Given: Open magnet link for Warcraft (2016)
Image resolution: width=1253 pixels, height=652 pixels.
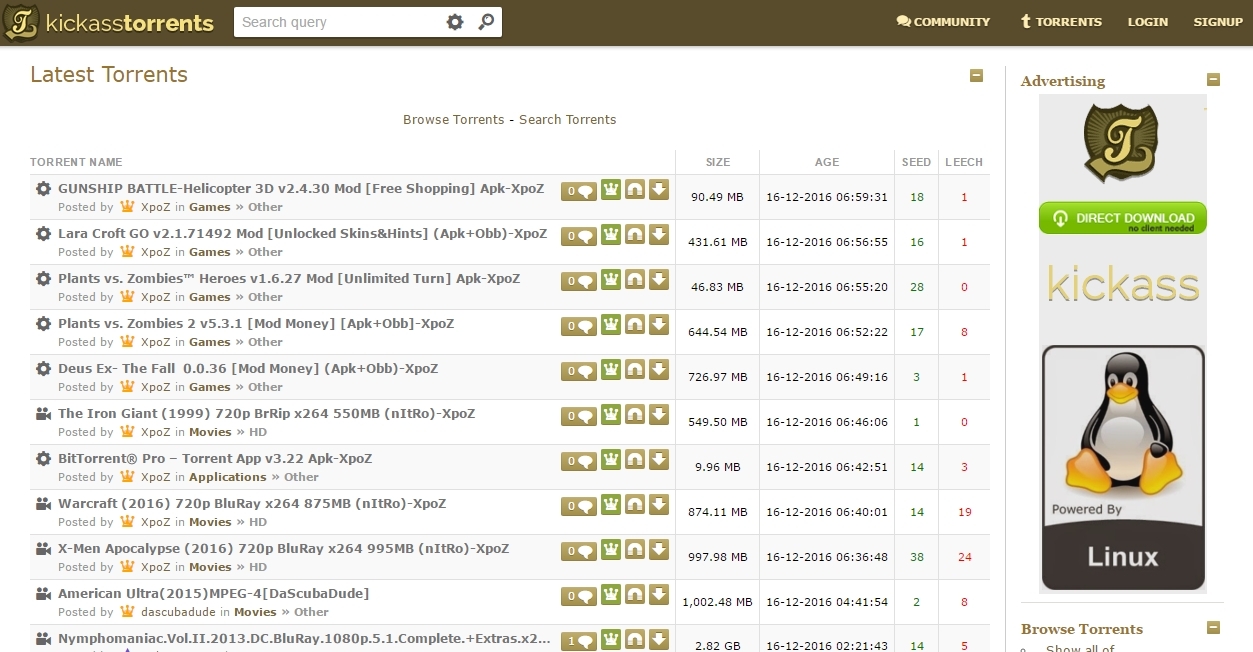Looking at the screenshot, I should (x=635, y=505).
